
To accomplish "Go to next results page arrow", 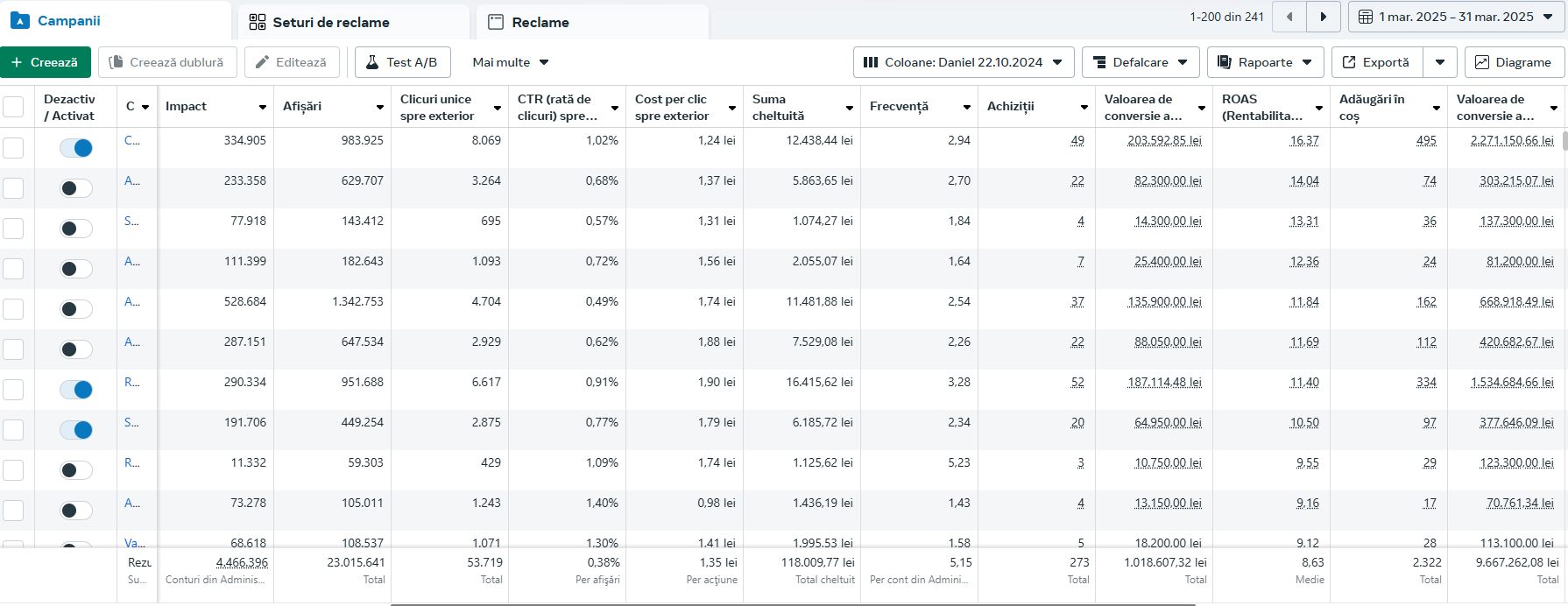I will tap(1324, 17).
